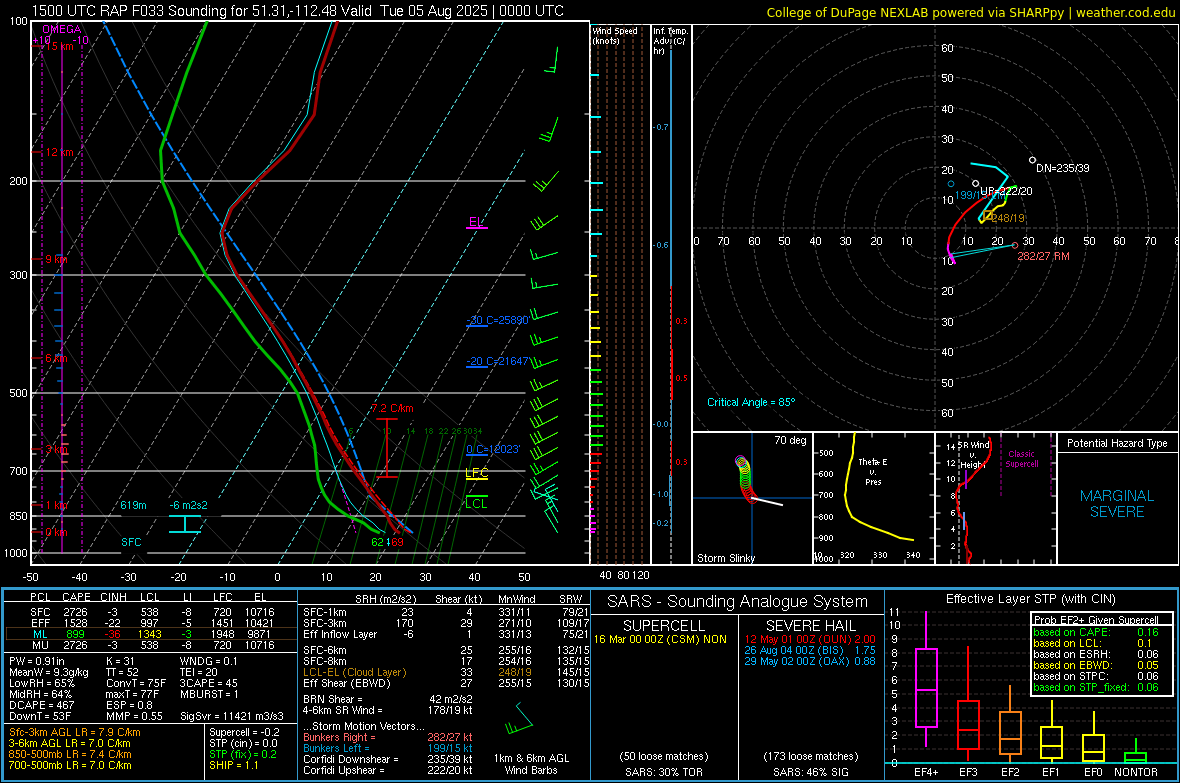Viewport: 1180px width, 783px height.
Task: Click the "Critical Angle = 85°" text
Action: (x=751, y=402)
